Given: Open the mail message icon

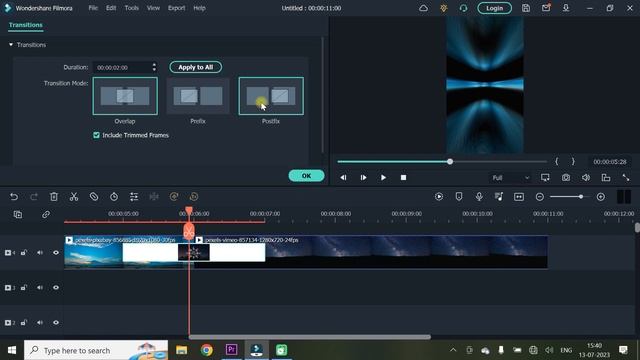Looking at the screenshot, I should coord(546,8).
